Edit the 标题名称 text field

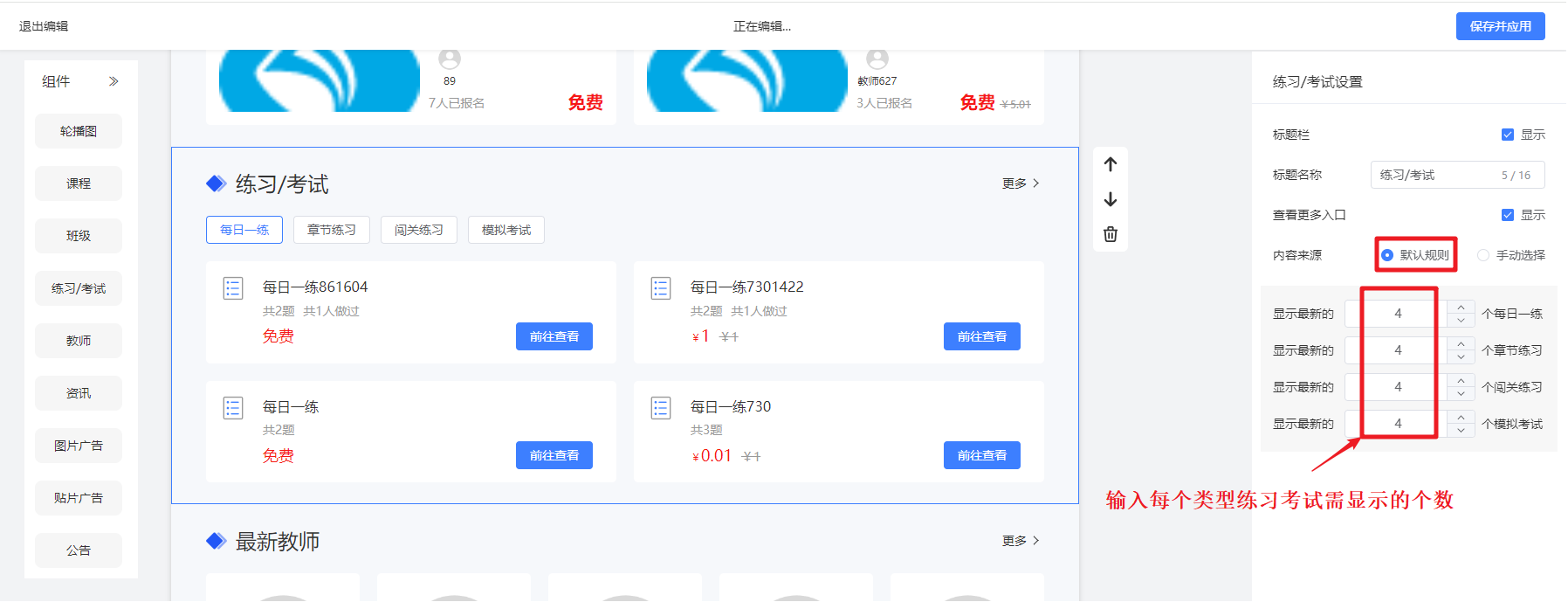1457,175
